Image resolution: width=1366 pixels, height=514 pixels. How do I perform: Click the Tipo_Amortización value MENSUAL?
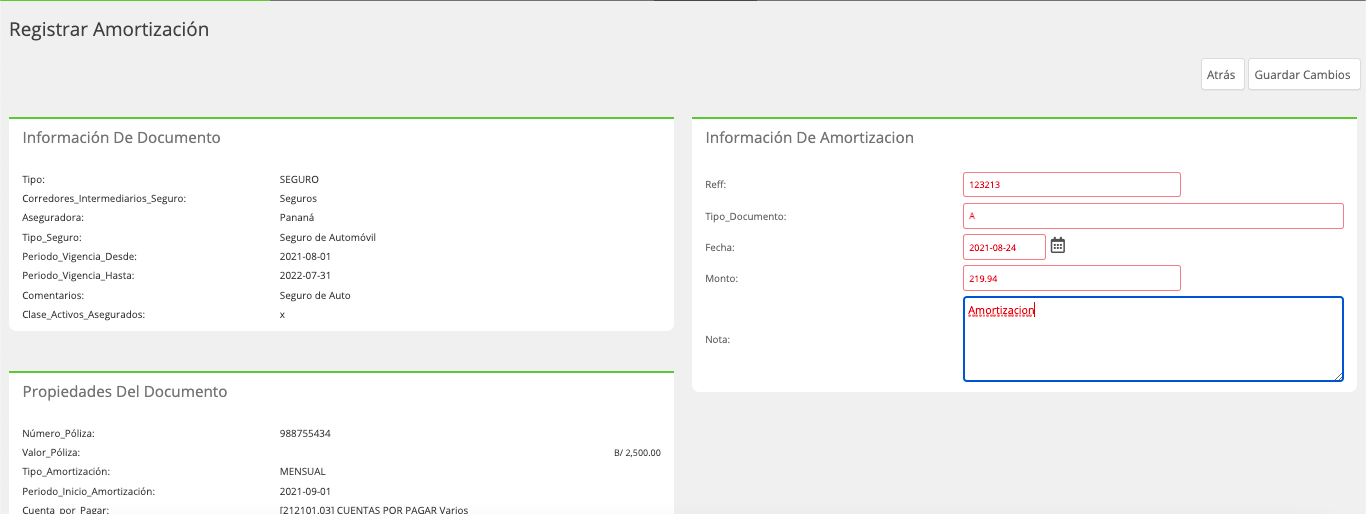pos(303,471)
